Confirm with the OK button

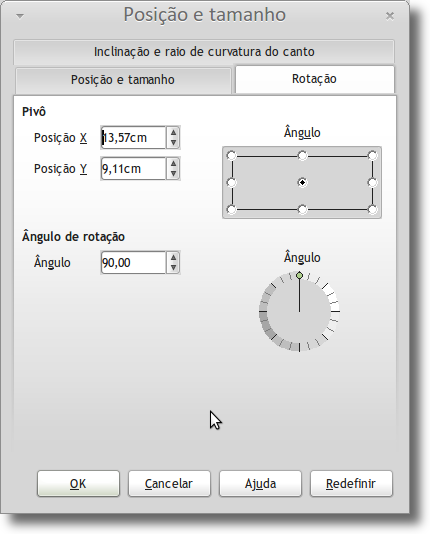tap(78, 484)
